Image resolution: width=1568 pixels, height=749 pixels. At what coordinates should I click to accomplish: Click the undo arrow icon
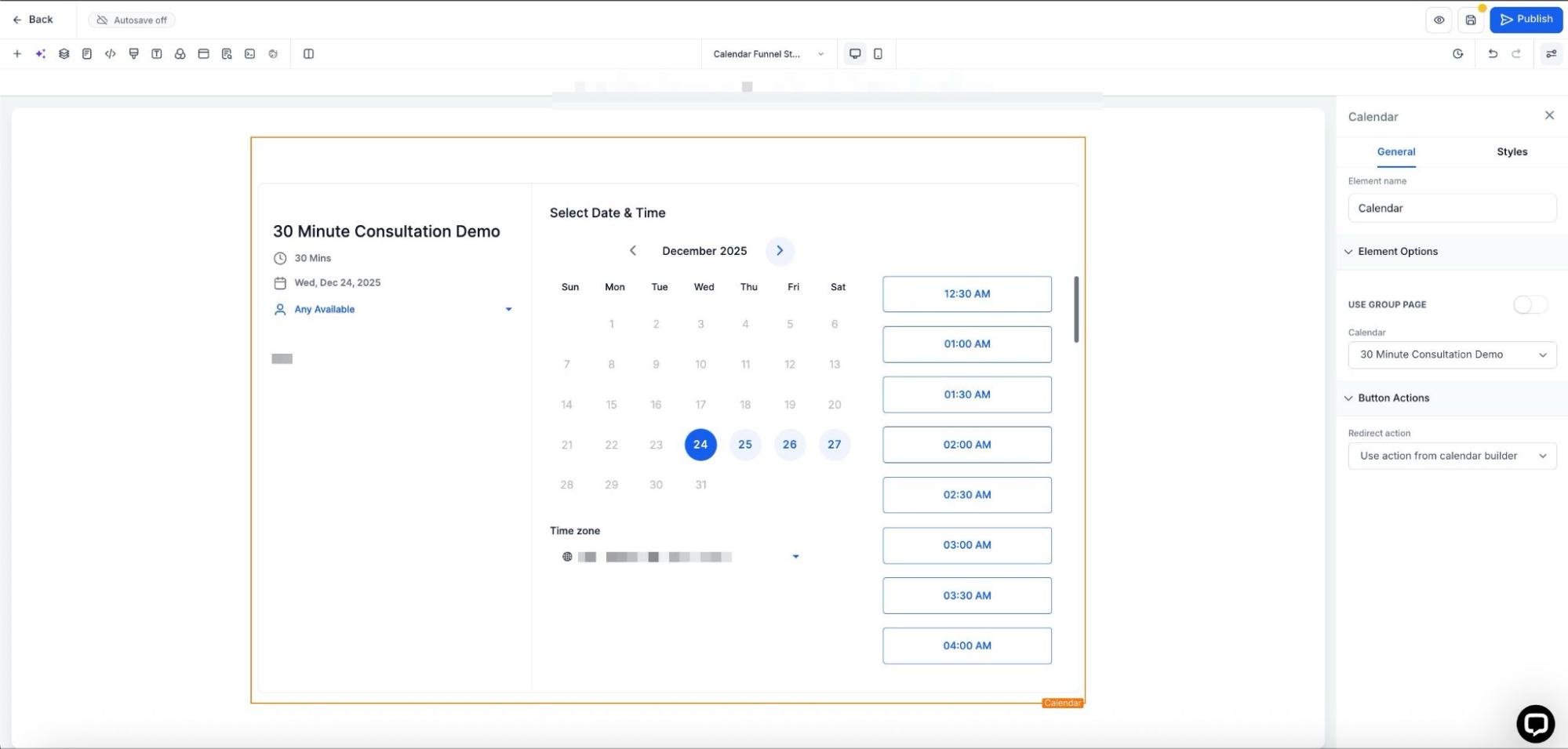(1492, 54)
